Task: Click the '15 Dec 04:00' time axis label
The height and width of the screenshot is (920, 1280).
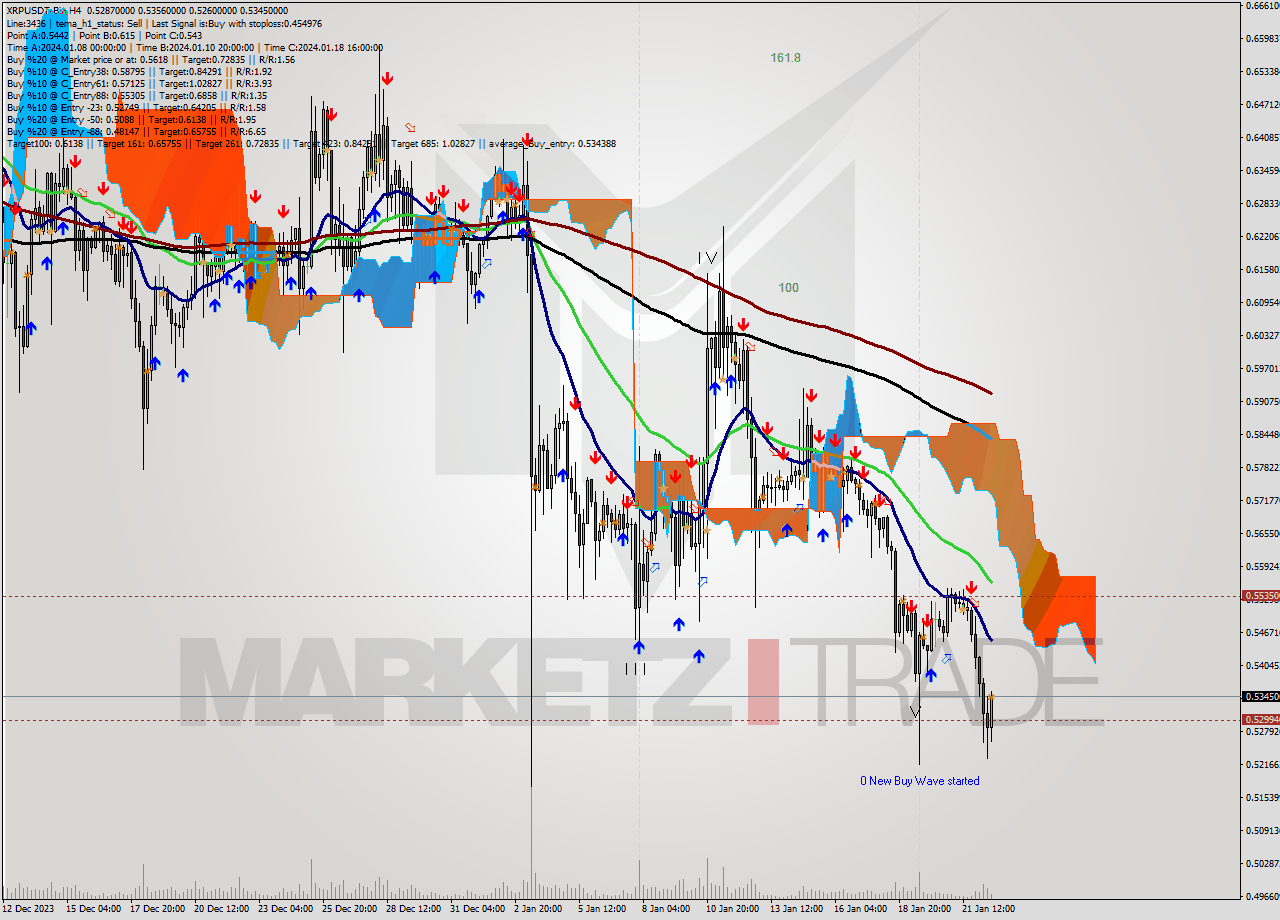Action: click(x=94, y=909)
